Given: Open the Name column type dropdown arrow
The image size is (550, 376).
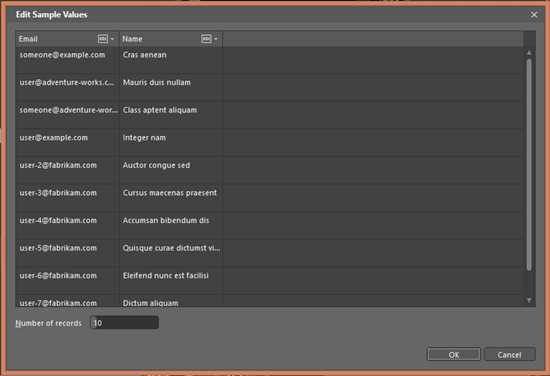Looking at the screenshot, I should point(216,39).
